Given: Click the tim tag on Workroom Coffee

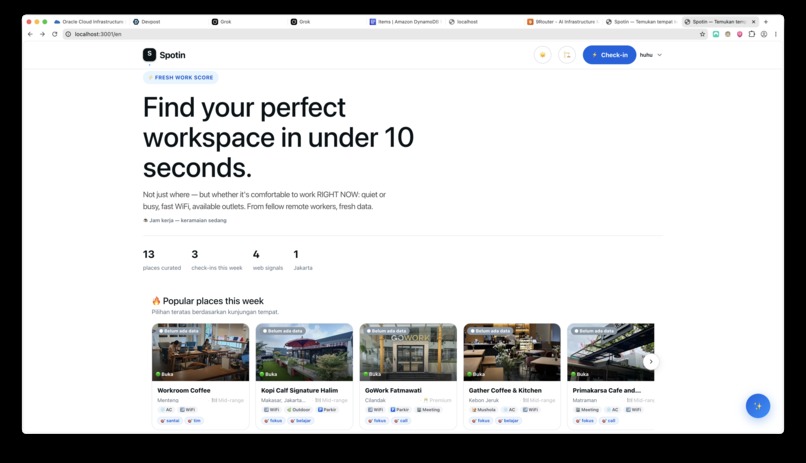Looking at the screenshot, I should pos(194,420).
